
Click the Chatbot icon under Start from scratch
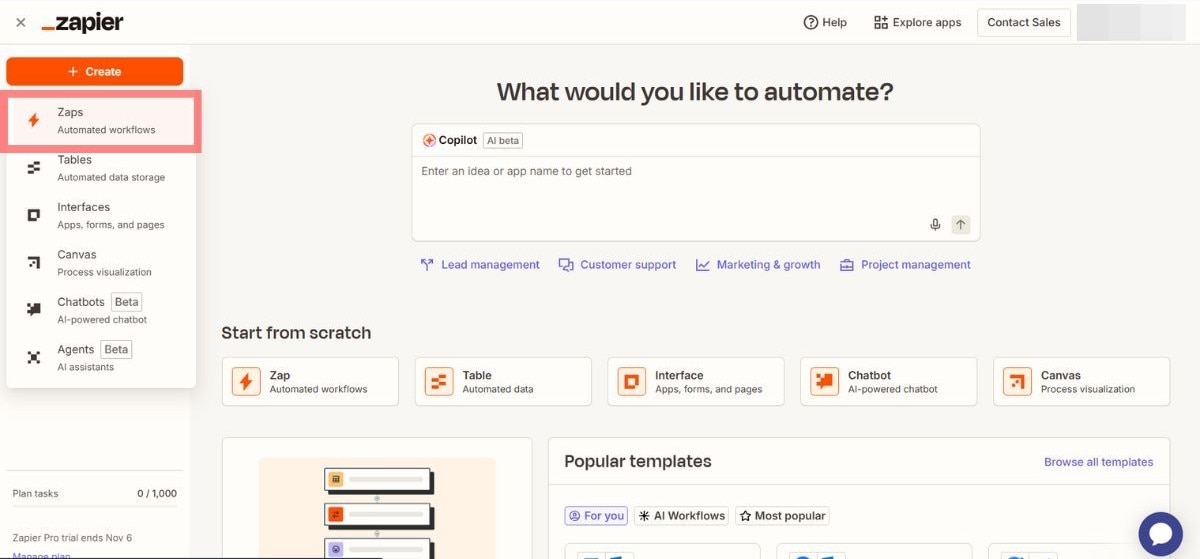point(824,382)
